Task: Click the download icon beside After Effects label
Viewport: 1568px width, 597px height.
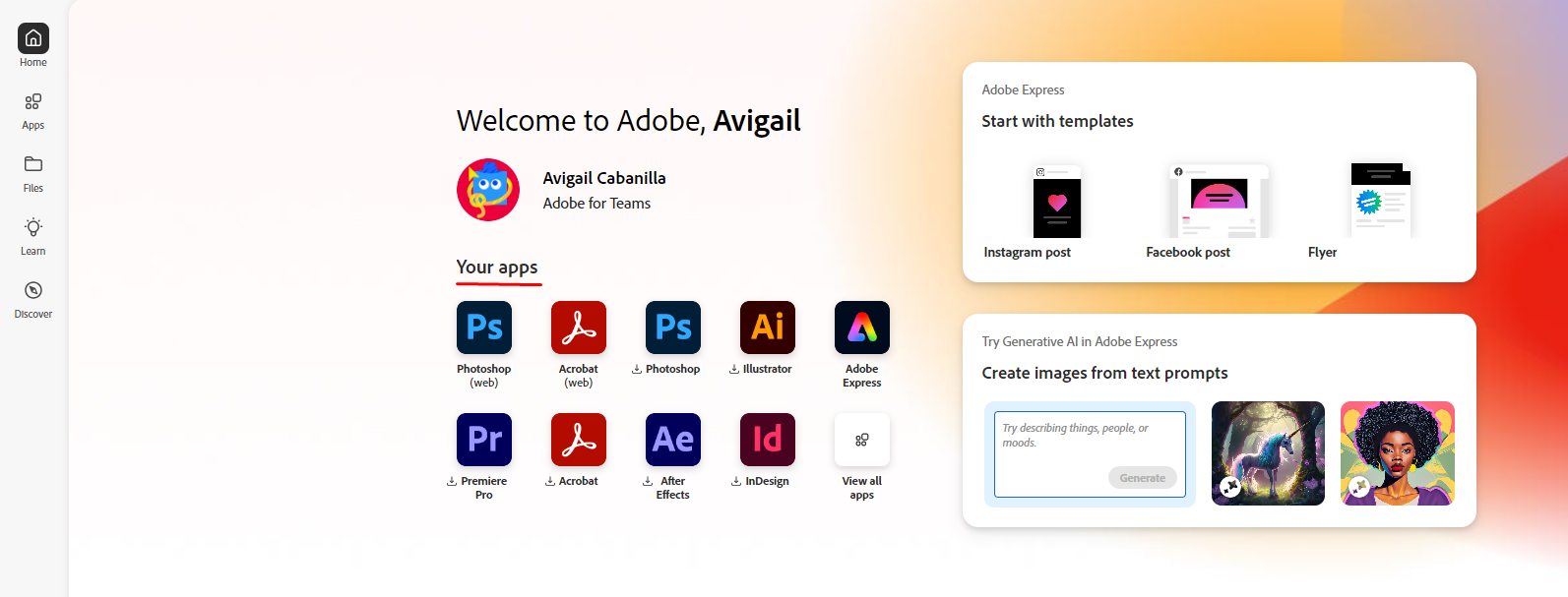Action: [648, 482]
